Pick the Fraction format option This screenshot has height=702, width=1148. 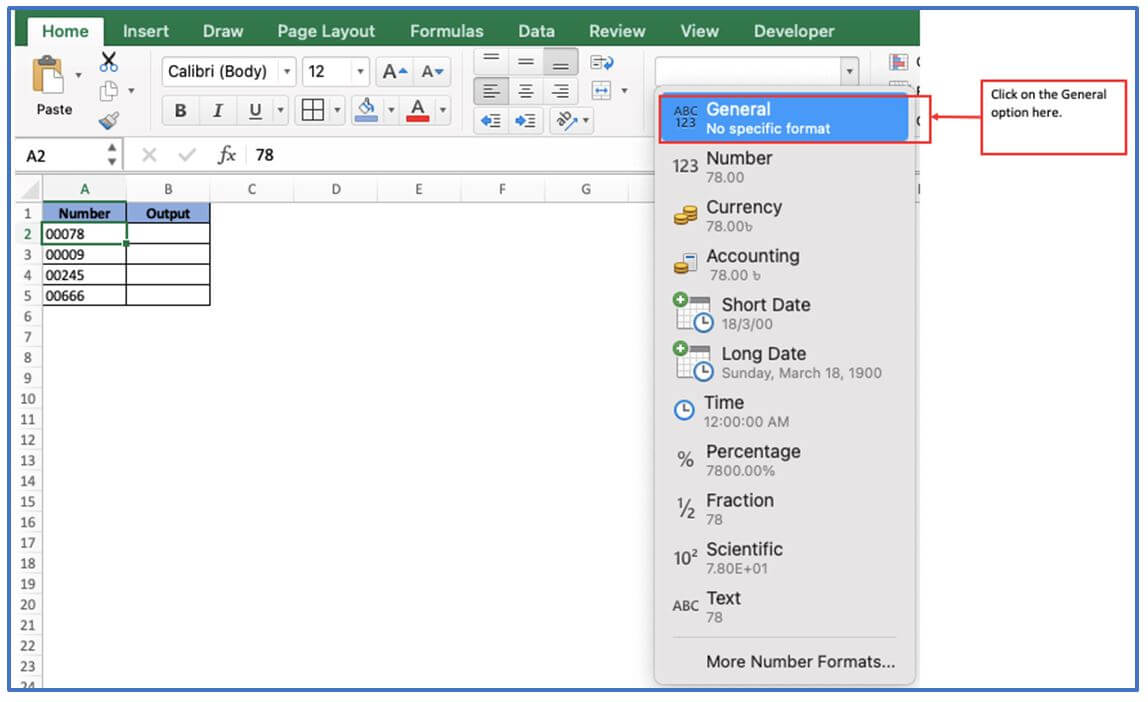click(783, 509)
